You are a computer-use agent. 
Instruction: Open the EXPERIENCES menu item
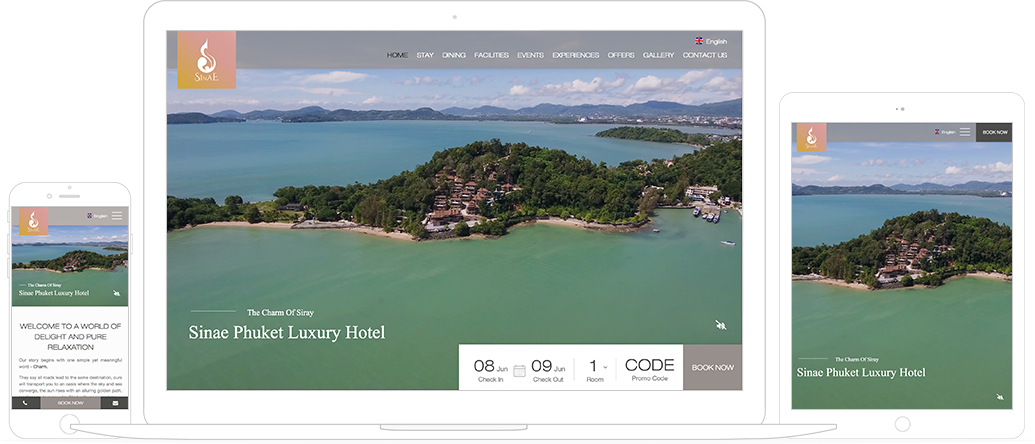click(x=576, y=55)
